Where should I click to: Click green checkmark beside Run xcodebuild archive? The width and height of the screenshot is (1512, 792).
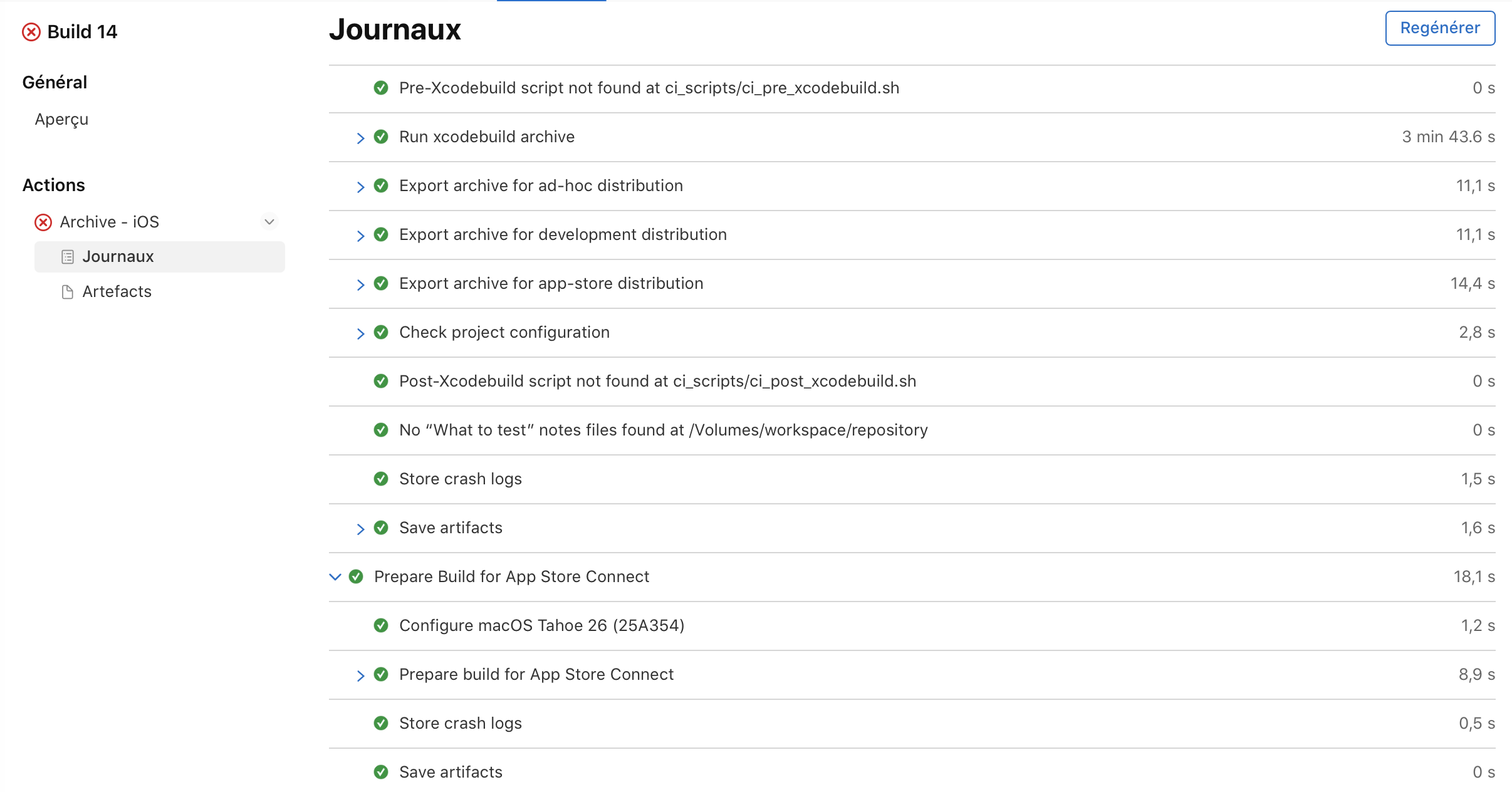click(381, 137)
